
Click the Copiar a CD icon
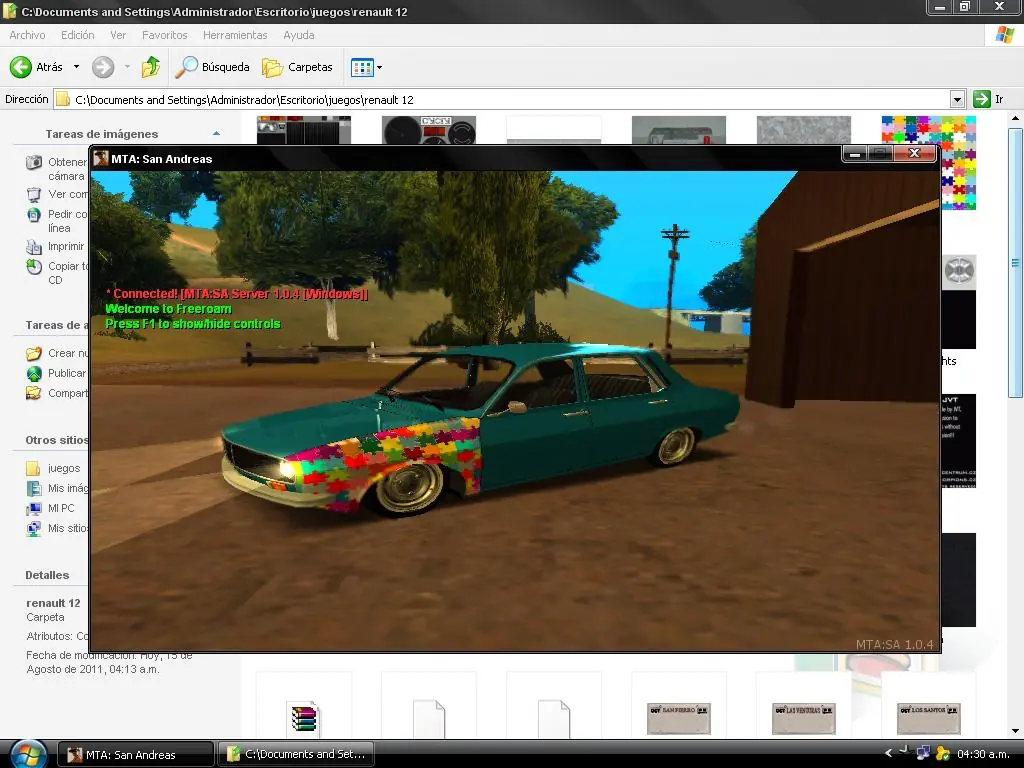tap(34, 266)
